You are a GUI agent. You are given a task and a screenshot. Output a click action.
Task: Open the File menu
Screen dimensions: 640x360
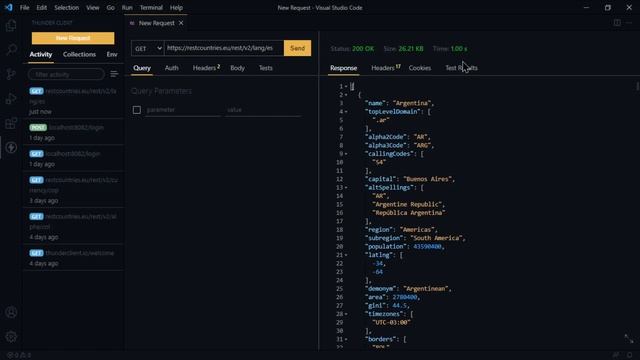(x=24, y=7)
